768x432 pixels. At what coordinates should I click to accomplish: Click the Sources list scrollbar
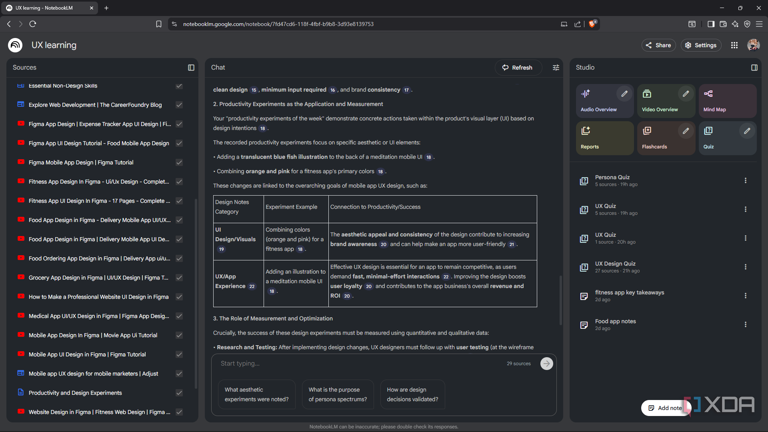tap(196, 294)
